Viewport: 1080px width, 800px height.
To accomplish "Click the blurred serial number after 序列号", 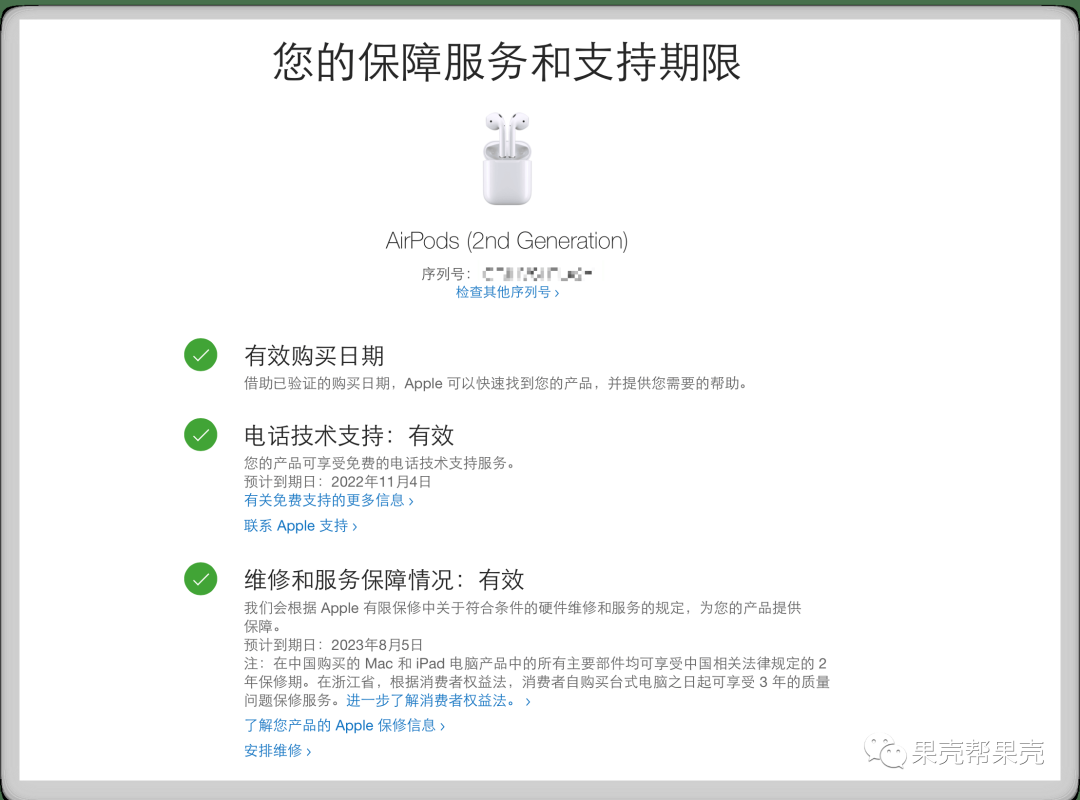I will pyautogui.click(x=537, y=274).
